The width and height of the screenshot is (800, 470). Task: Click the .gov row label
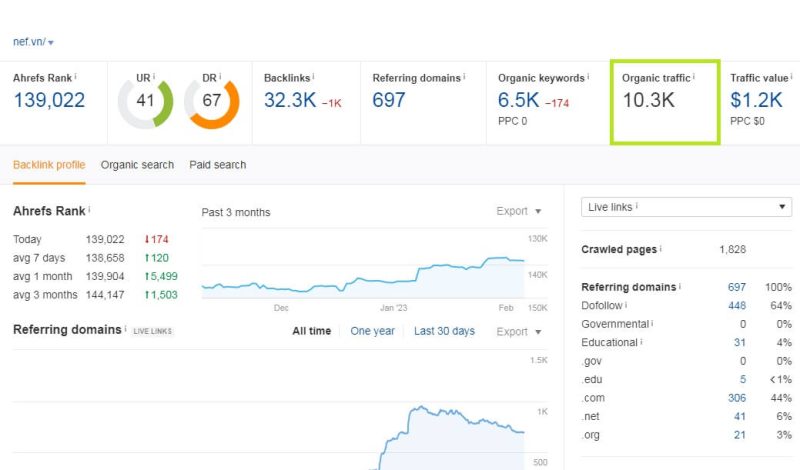click(x=592, y=361)
